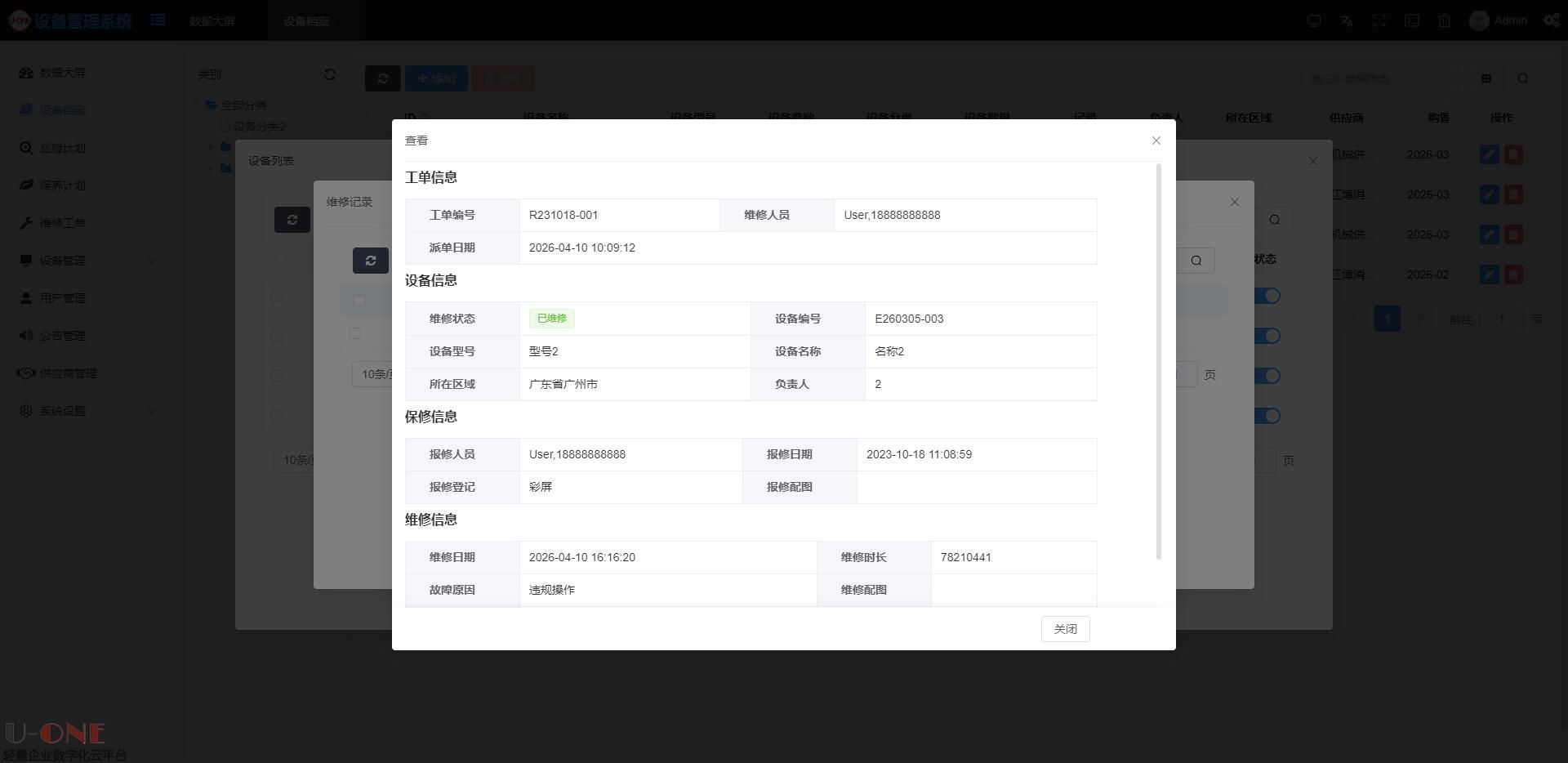
Task: Click the hamburger menu collapse icon
Action: (x=158, y=20)
